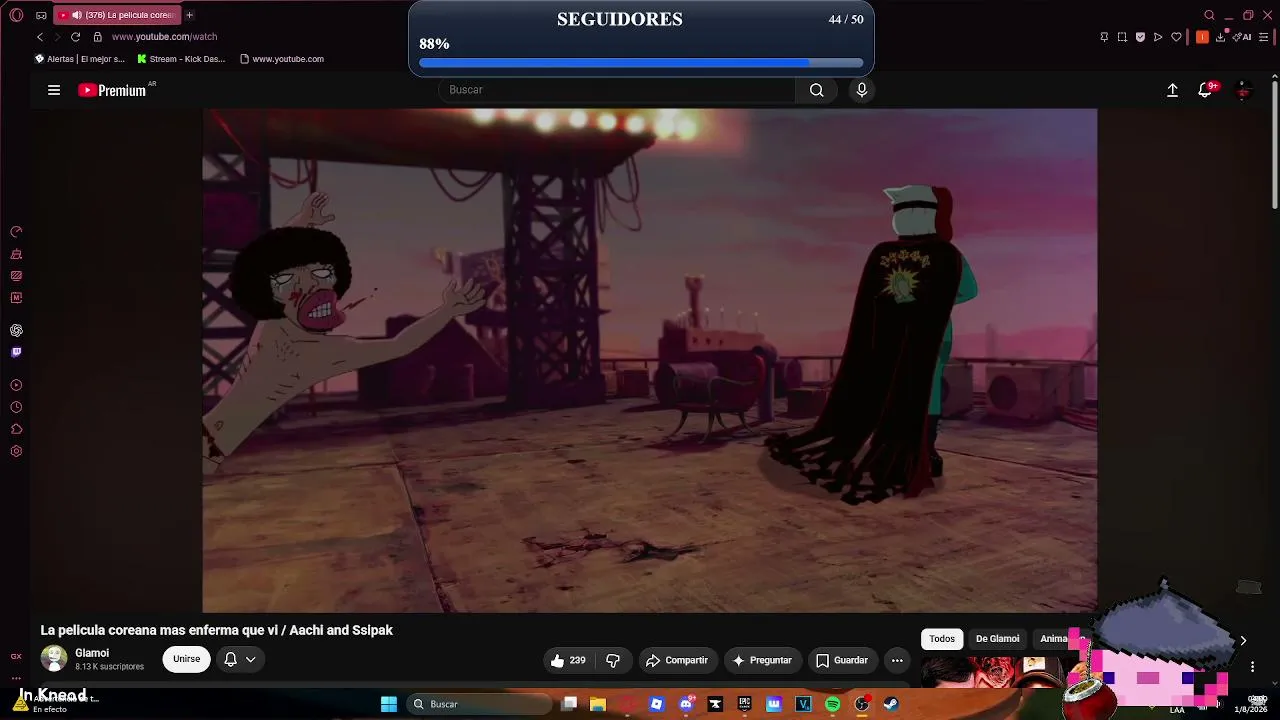
Task: Open the Opera player/flow send icon
Action: pyautogui.click(x=1158, y=37)
